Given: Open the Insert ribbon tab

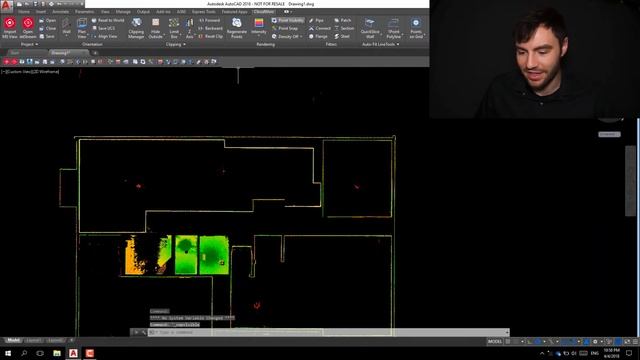Looking at the screenshot, I should (x=41, y=11).
